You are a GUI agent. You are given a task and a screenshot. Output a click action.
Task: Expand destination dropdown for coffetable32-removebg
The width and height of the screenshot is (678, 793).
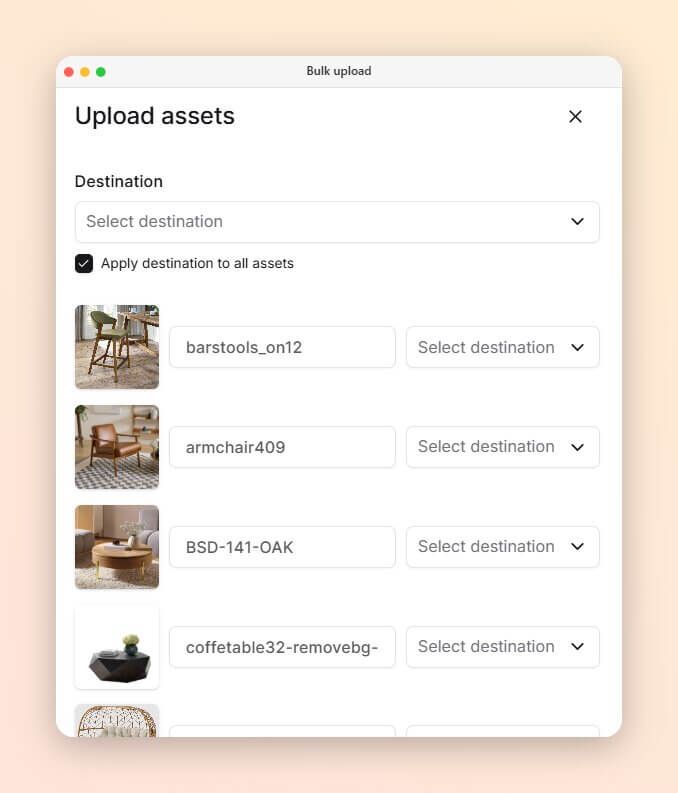(x=503, y=647)
